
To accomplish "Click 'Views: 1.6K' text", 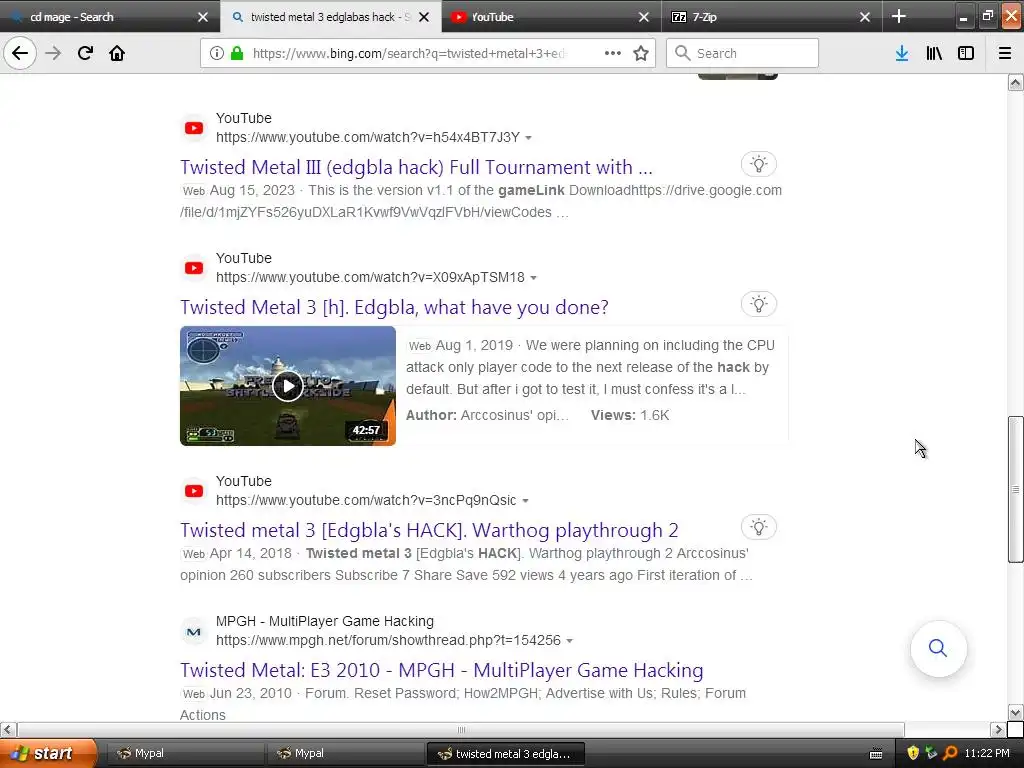I will pyautogui.click(x=630, y=415).
